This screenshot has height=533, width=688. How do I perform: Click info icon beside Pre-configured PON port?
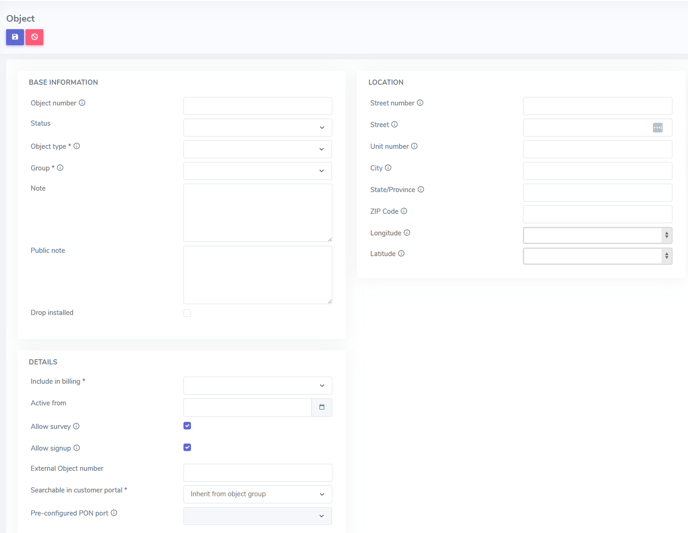tap(114, 513)
